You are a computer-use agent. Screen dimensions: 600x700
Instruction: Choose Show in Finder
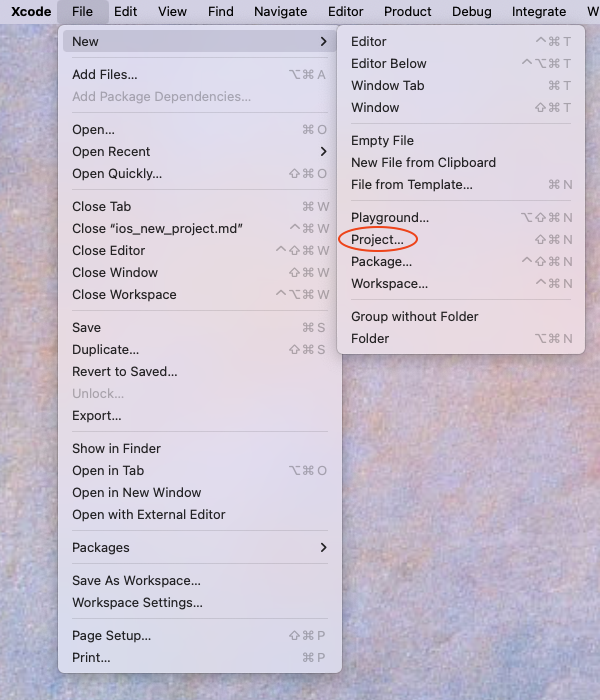116,449
